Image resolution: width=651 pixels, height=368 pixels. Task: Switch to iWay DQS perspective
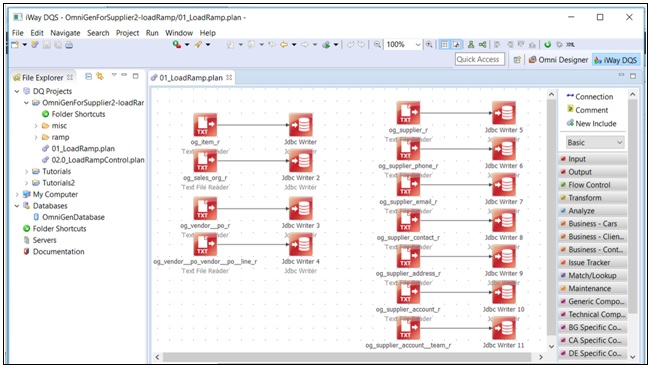click(616, 60)
